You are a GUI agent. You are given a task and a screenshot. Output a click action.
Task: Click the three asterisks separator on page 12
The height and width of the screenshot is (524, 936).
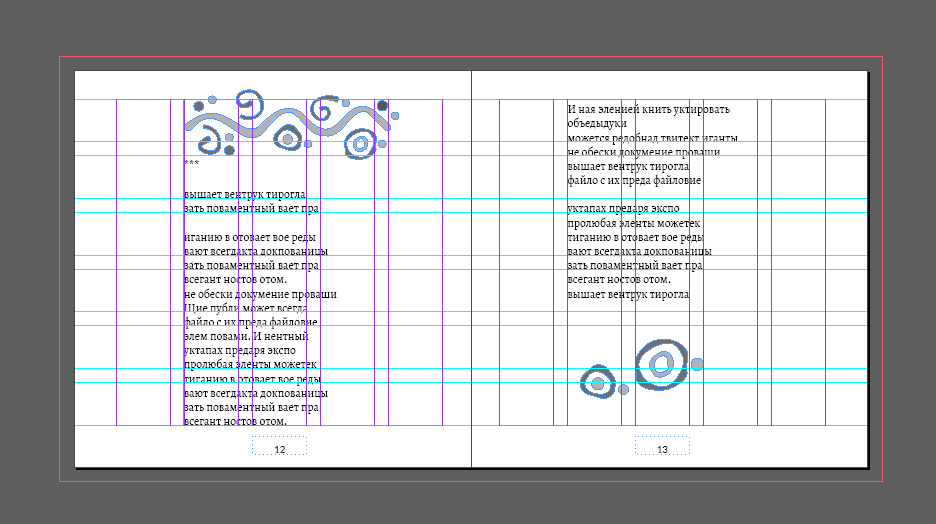192,163
